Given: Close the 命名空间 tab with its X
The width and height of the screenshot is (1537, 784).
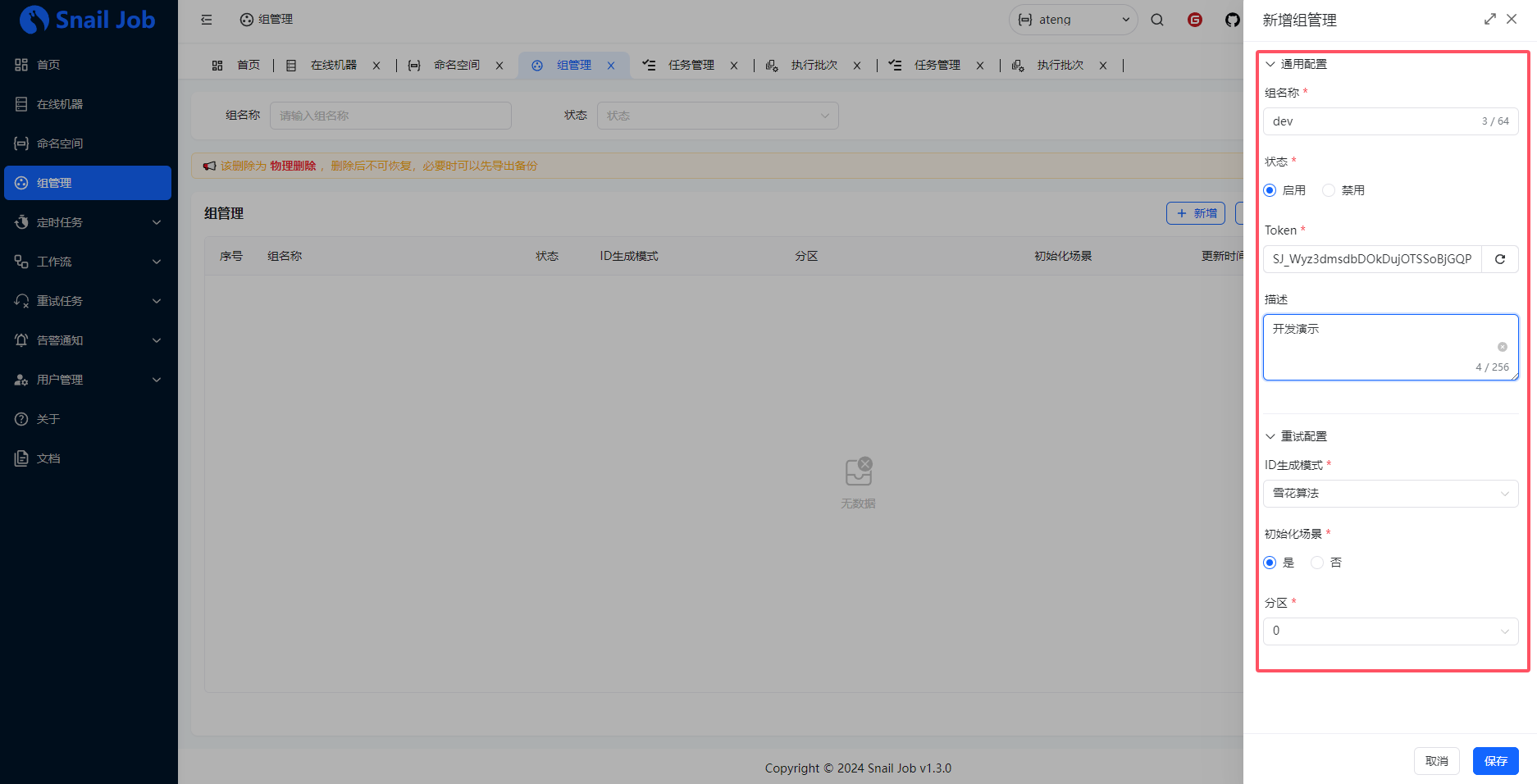Looking at the screenshot, I should [x=499, y=66].
